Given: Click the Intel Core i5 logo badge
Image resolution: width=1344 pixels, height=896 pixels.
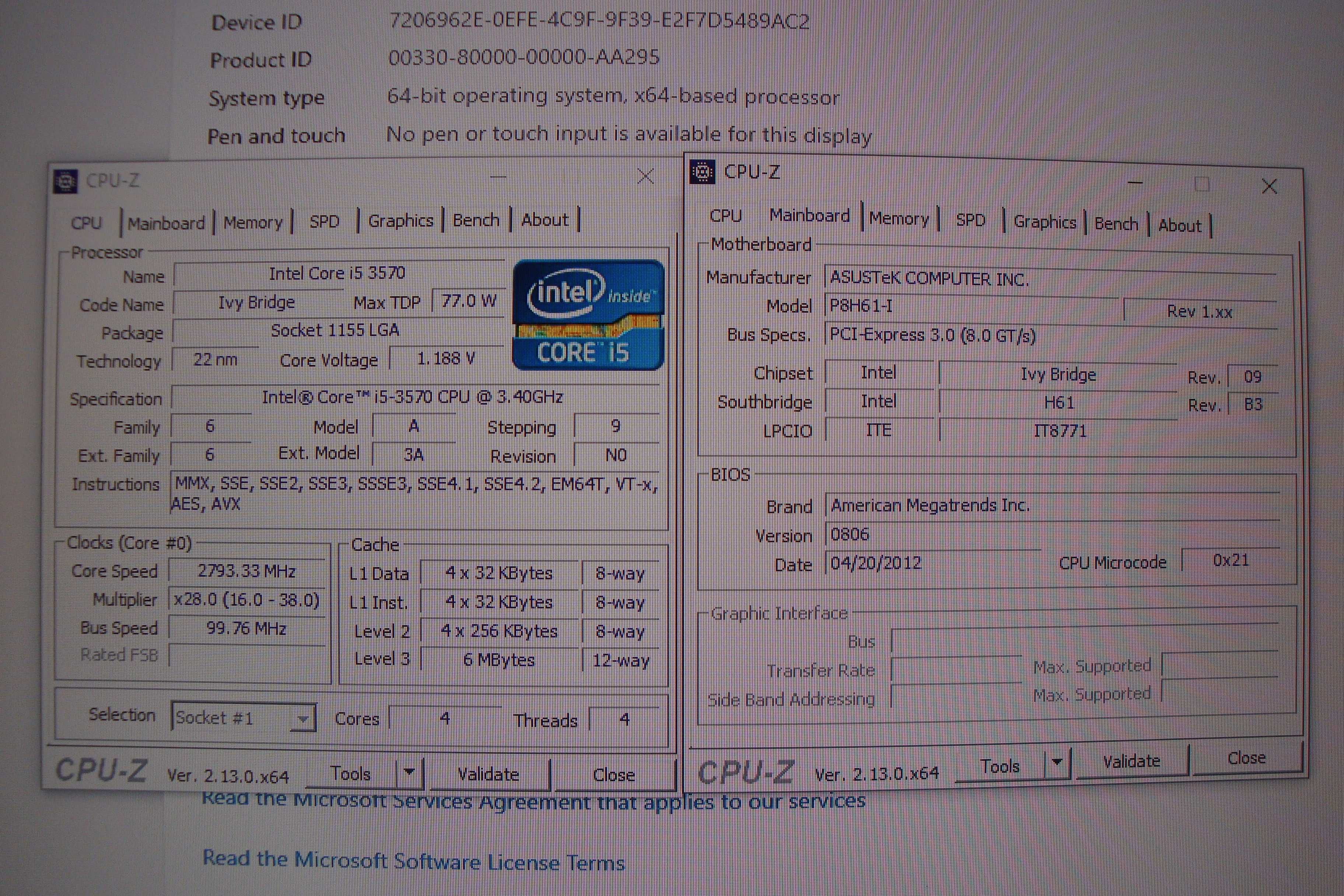Looking at the screenshot, I should pos(589,315).
